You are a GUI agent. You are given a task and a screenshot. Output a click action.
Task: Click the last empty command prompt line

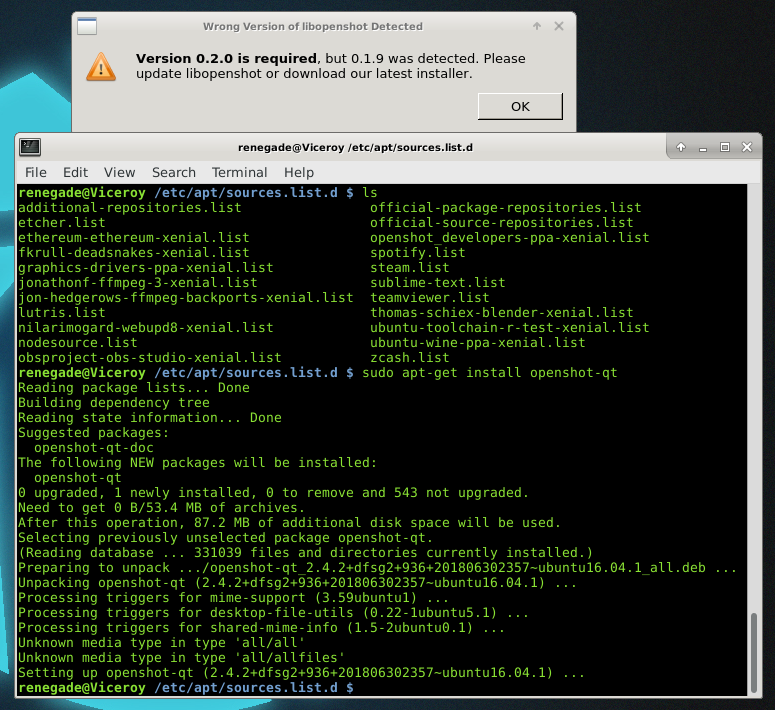186,688
